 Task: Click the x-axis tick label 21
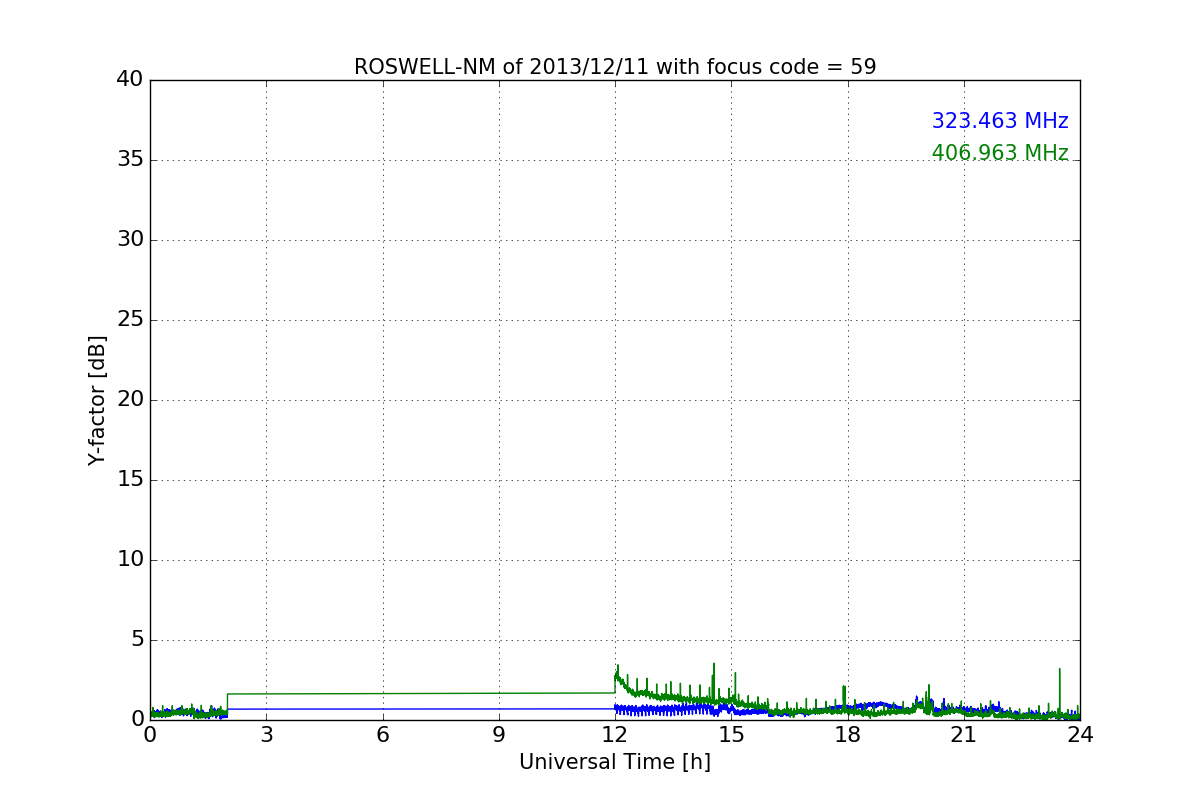[964, 735]
